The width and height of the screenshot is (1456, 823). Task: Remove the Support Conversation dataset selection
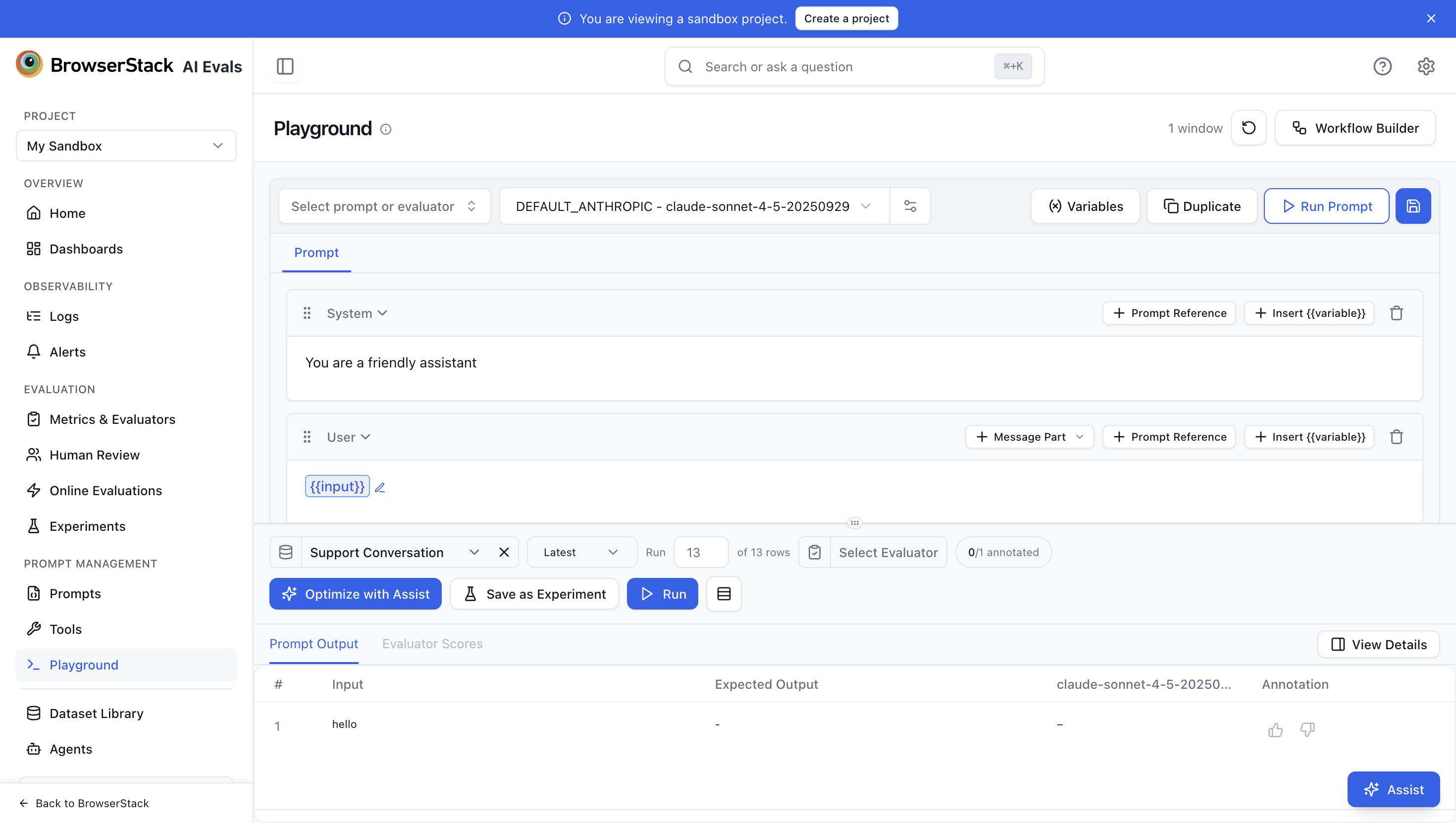click(504, 552)
